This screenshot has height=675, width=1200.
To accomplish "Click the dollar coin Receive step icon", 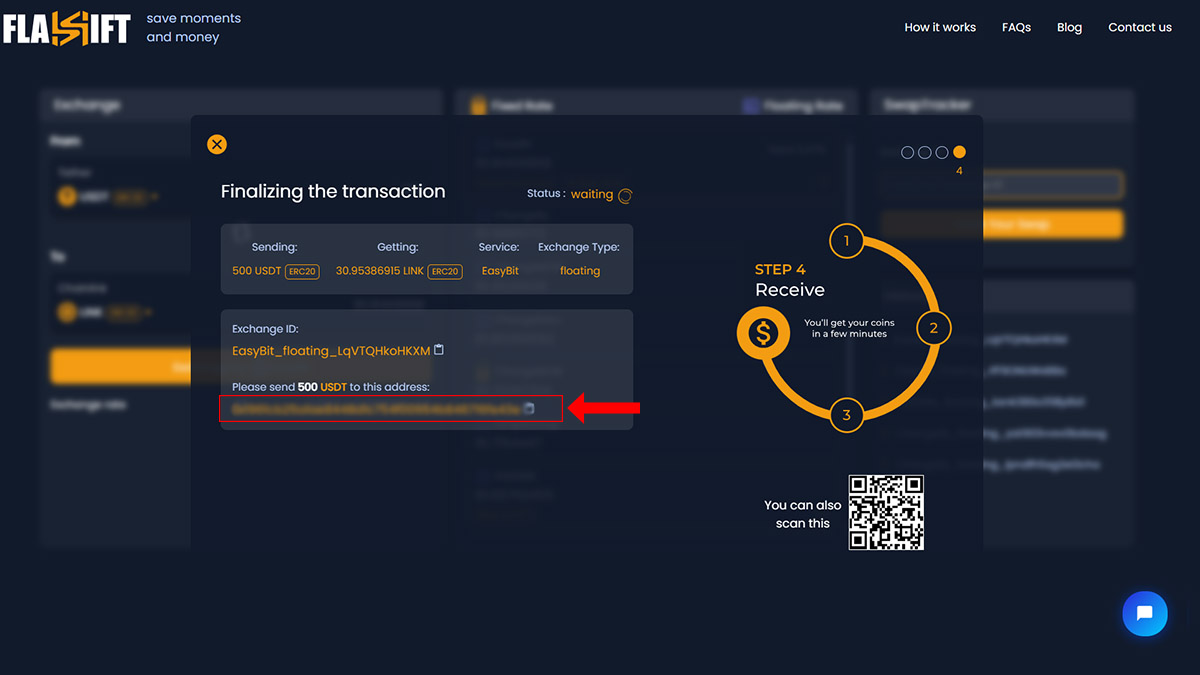I will (x=763, y=333).
